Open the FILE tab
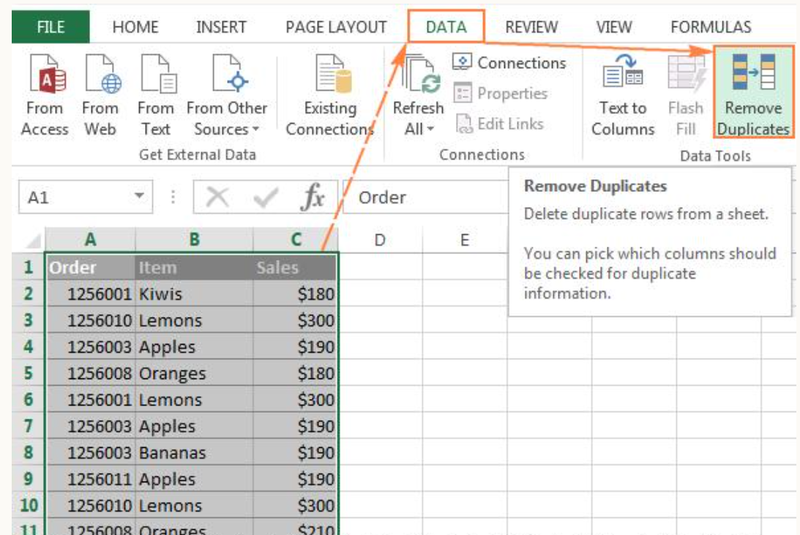Image resolution: width=800 pixels, height=535 pixels. point(51,27)
